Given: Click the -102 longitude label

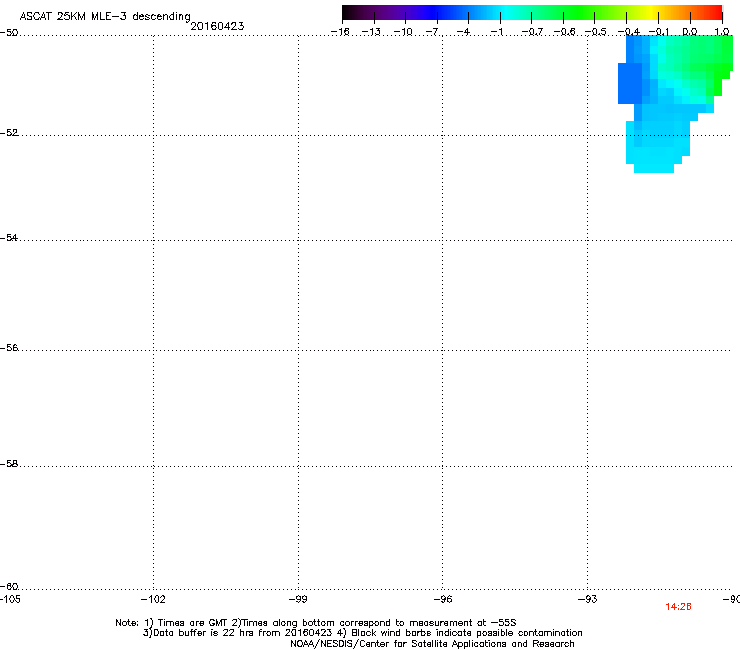Looking at the screenshot, I should pyautogui.click(x=153, y=599).
